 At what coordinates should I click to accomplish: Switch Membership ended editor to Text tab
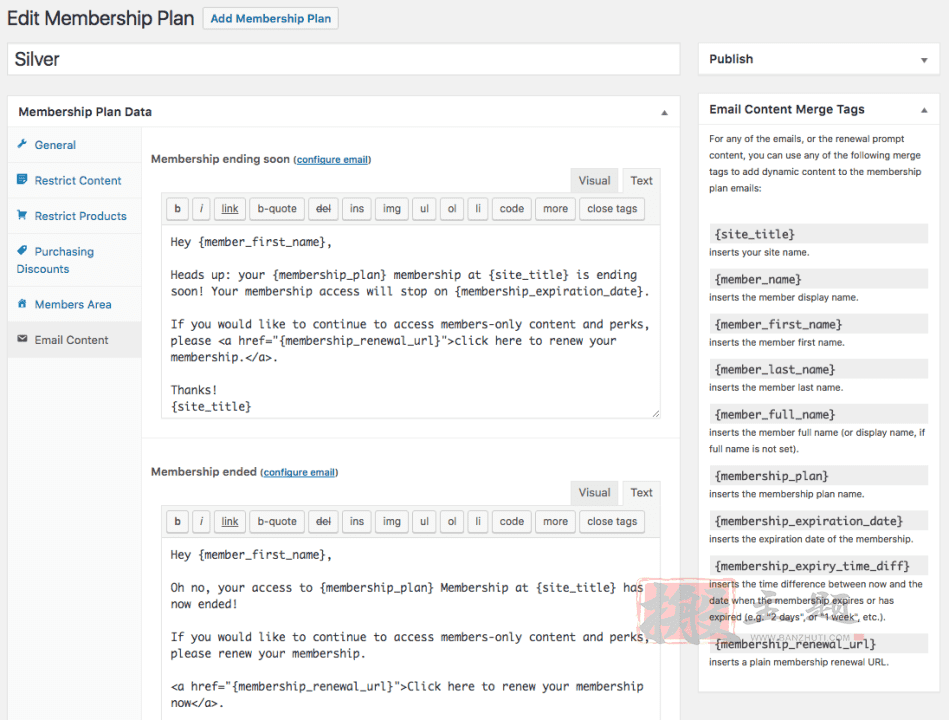[x=642, y=493]
